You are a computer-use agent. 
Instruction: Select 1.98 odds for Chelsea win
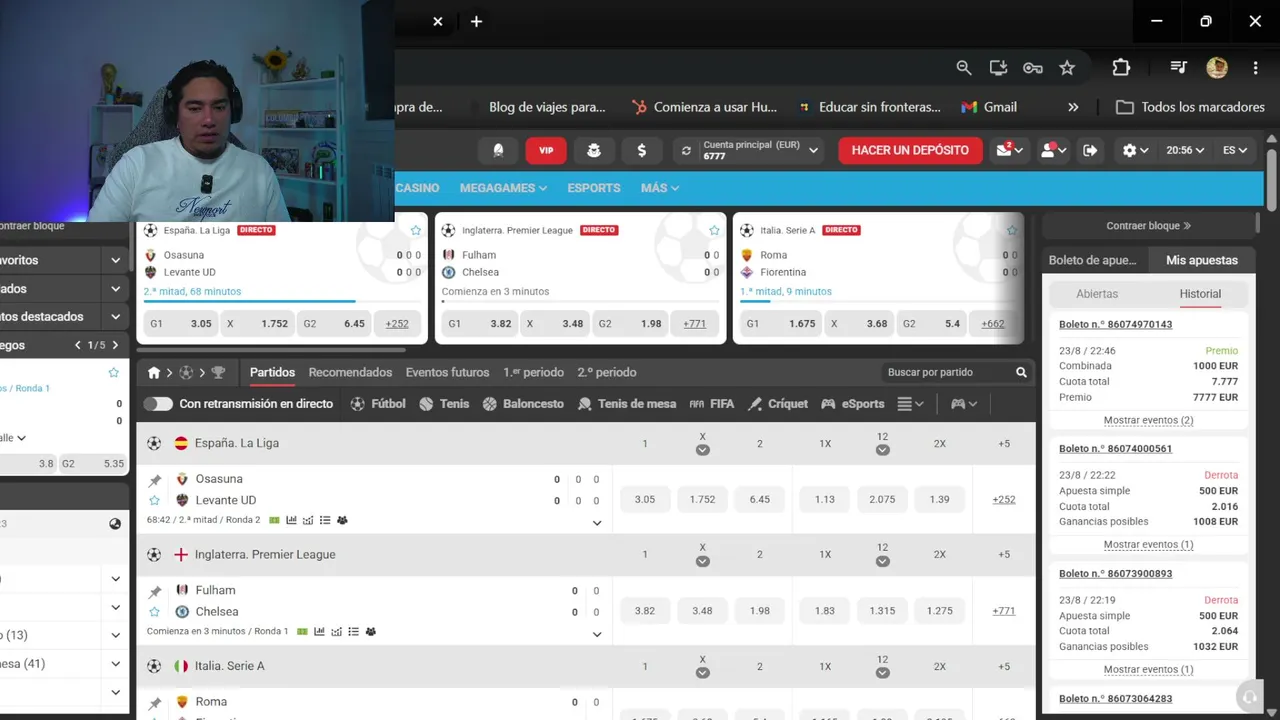point(760,611)
